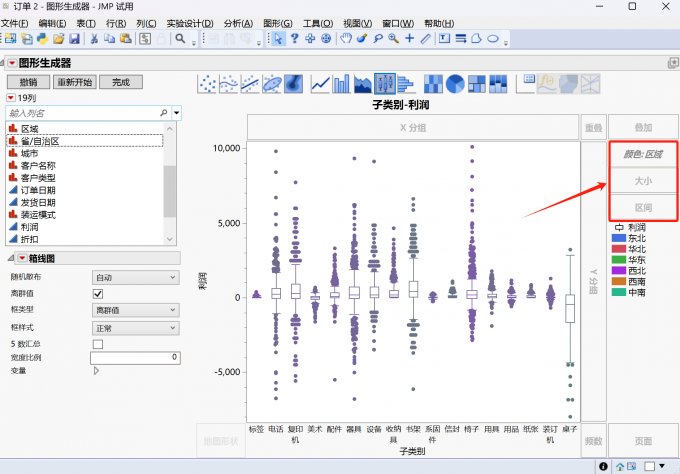Click the Save floppy disk toolbar icon
Screen dimensions: 680x474
(75, 39)
